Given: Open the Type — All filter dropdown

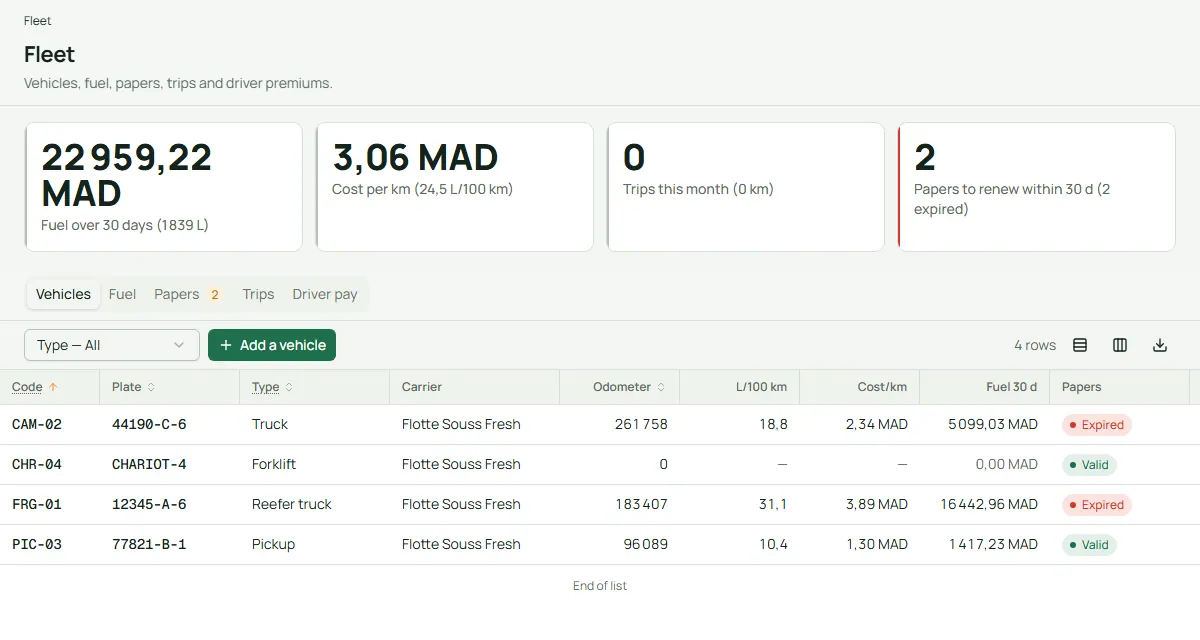Looking at the screenshot, I should point(112,345).
